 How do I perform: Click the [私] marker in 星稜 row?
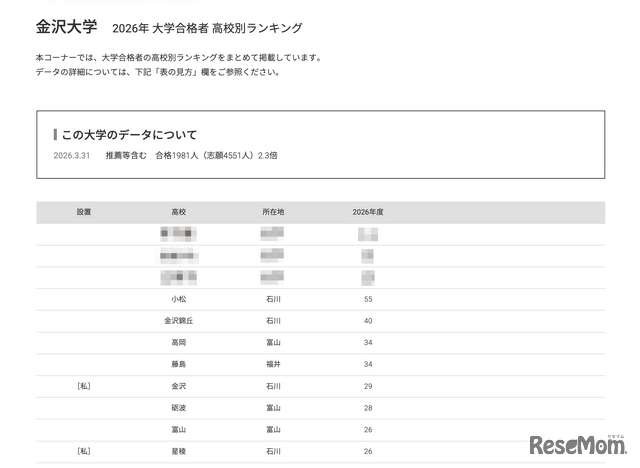(x=84, y=451)
